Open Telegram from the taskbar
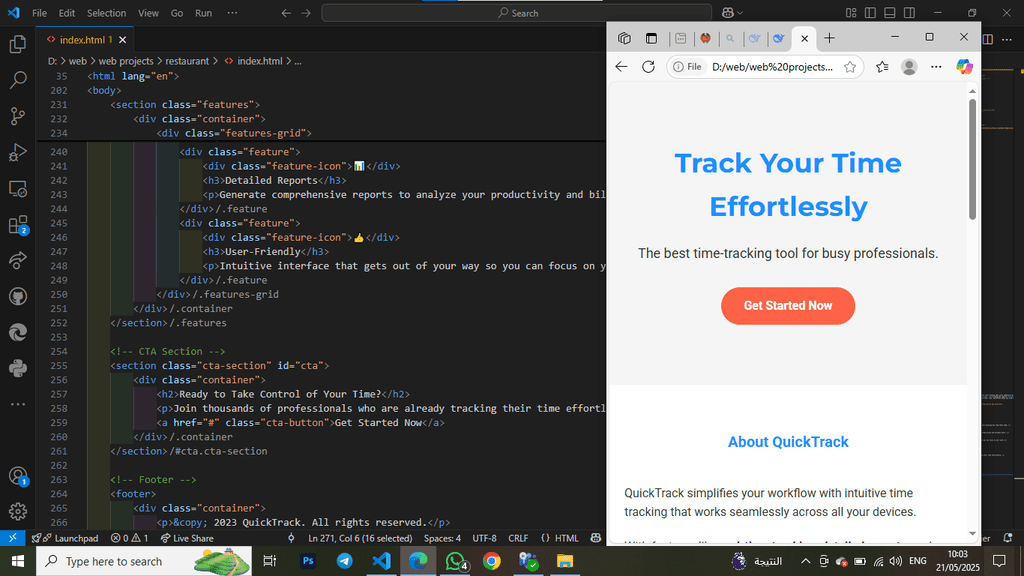The height and width of the screenshot is (576, 1024). point(344,561)
